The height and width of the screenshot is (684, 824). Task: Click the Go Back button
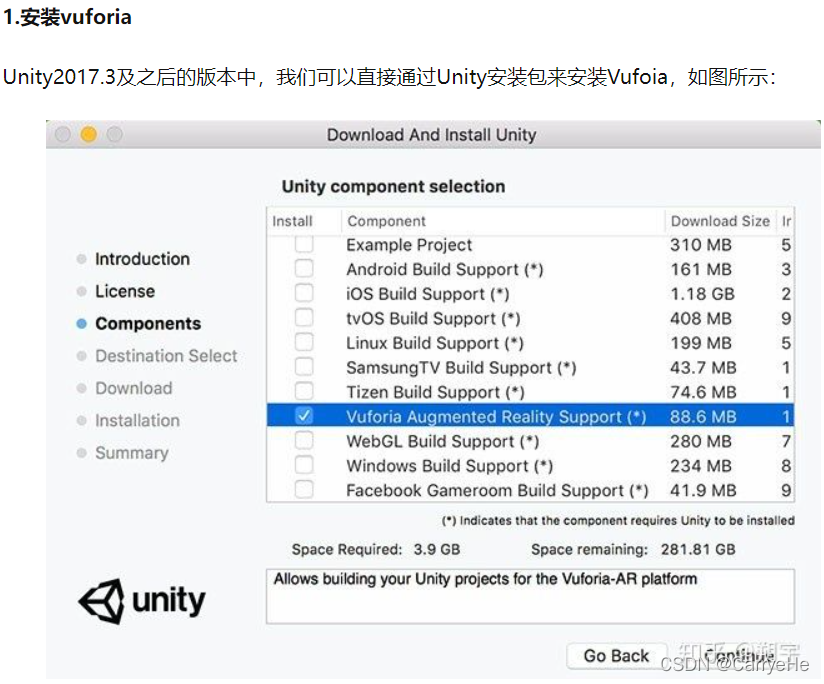coord(616,656)
